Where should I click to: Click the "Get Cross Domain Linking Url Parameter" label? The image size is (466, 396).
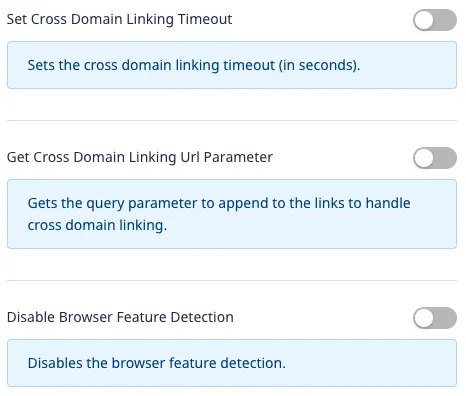click(x=140, y=157)
